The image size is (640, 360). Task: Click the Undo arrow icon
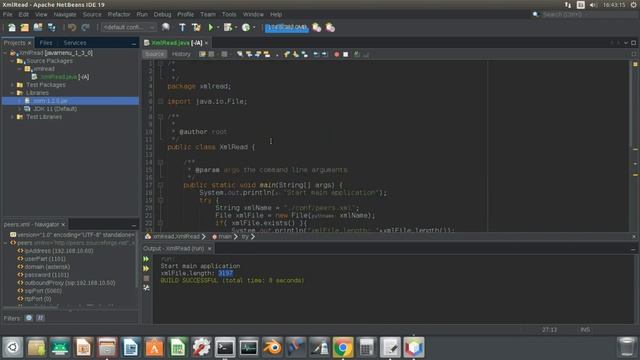(x=72, y=27)
